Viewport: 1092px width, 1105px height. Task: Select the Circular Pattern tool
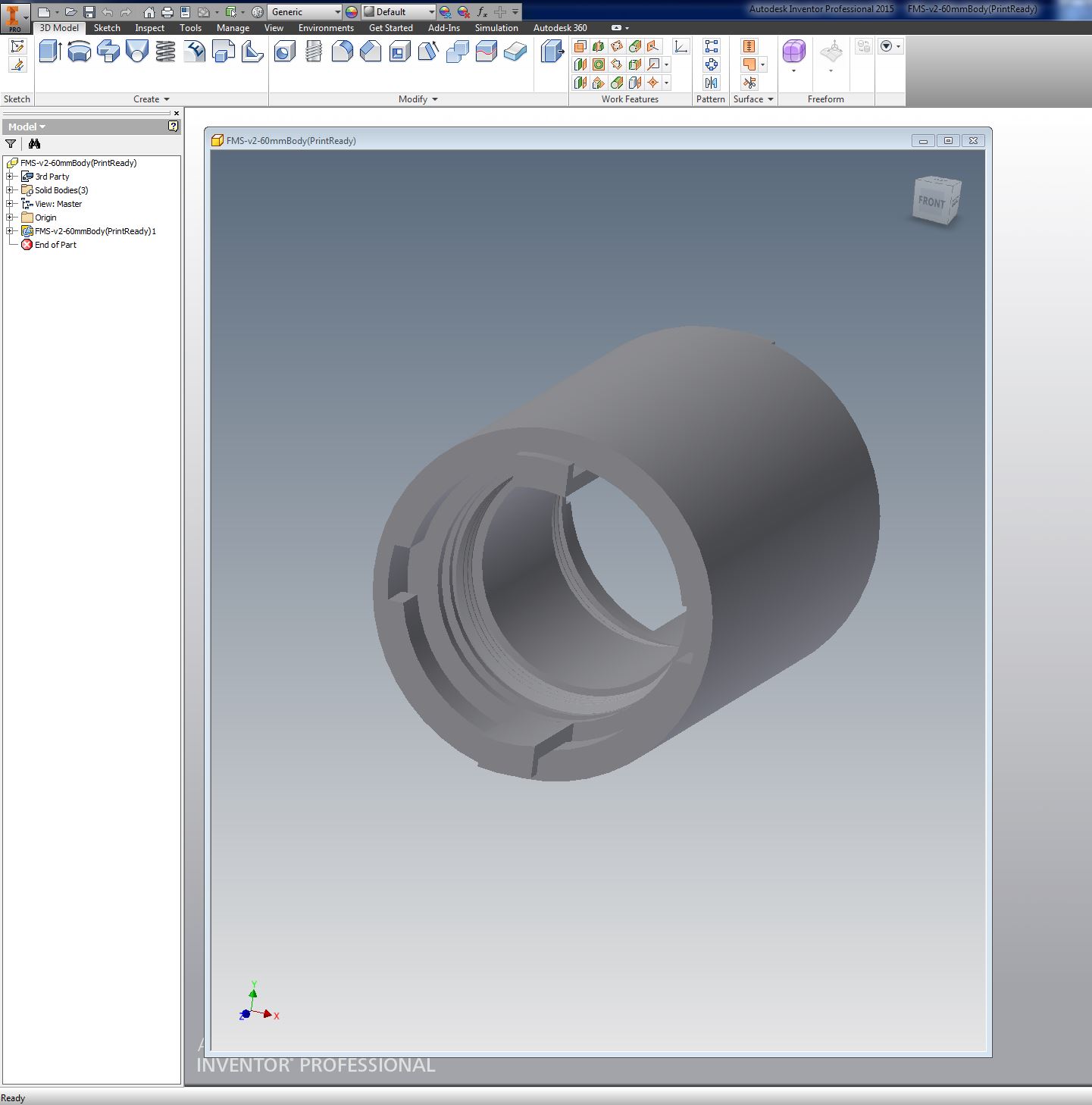point(711,64)
